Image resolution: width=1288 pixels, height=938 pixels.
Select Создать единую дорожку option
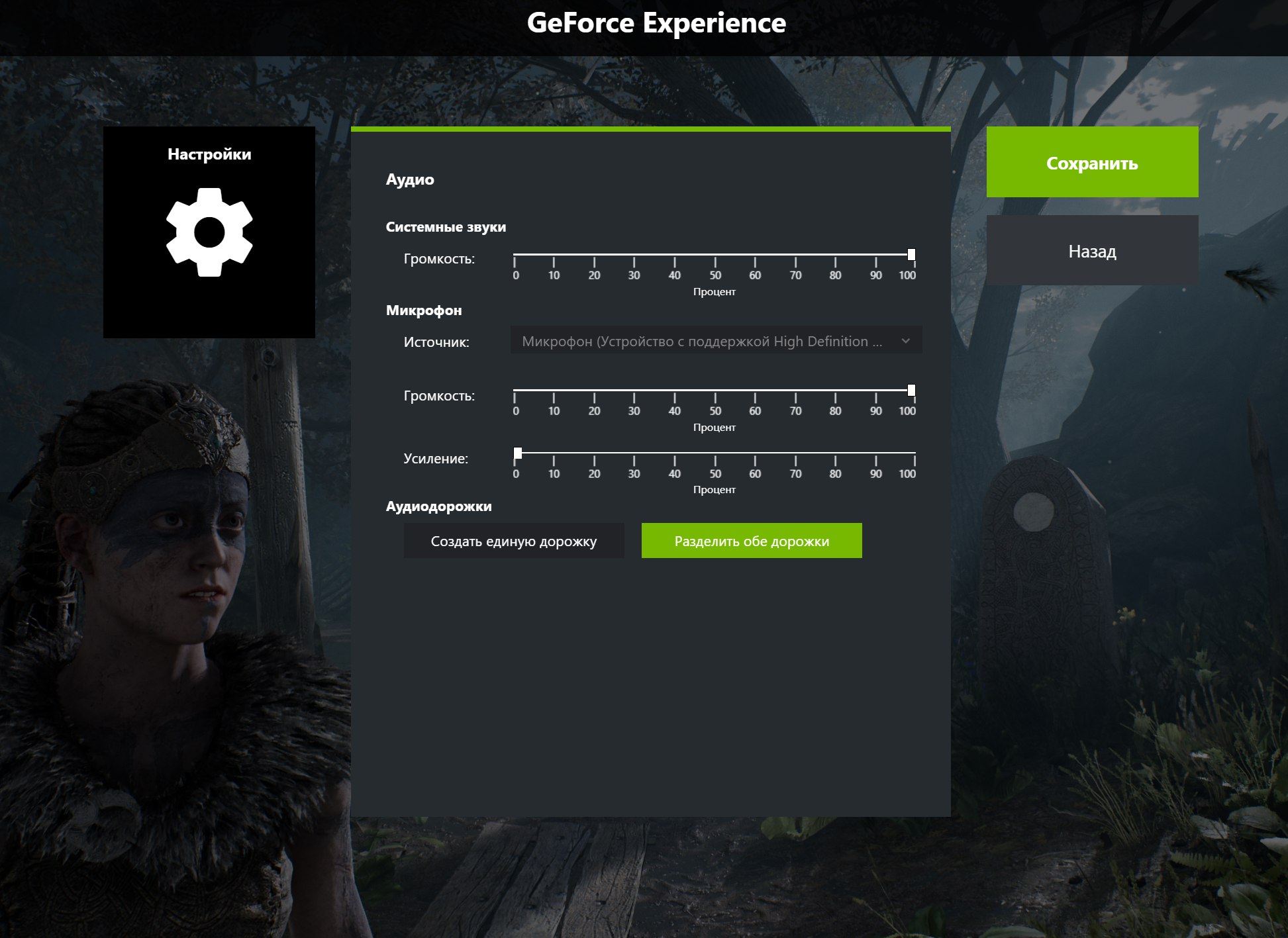513,541
